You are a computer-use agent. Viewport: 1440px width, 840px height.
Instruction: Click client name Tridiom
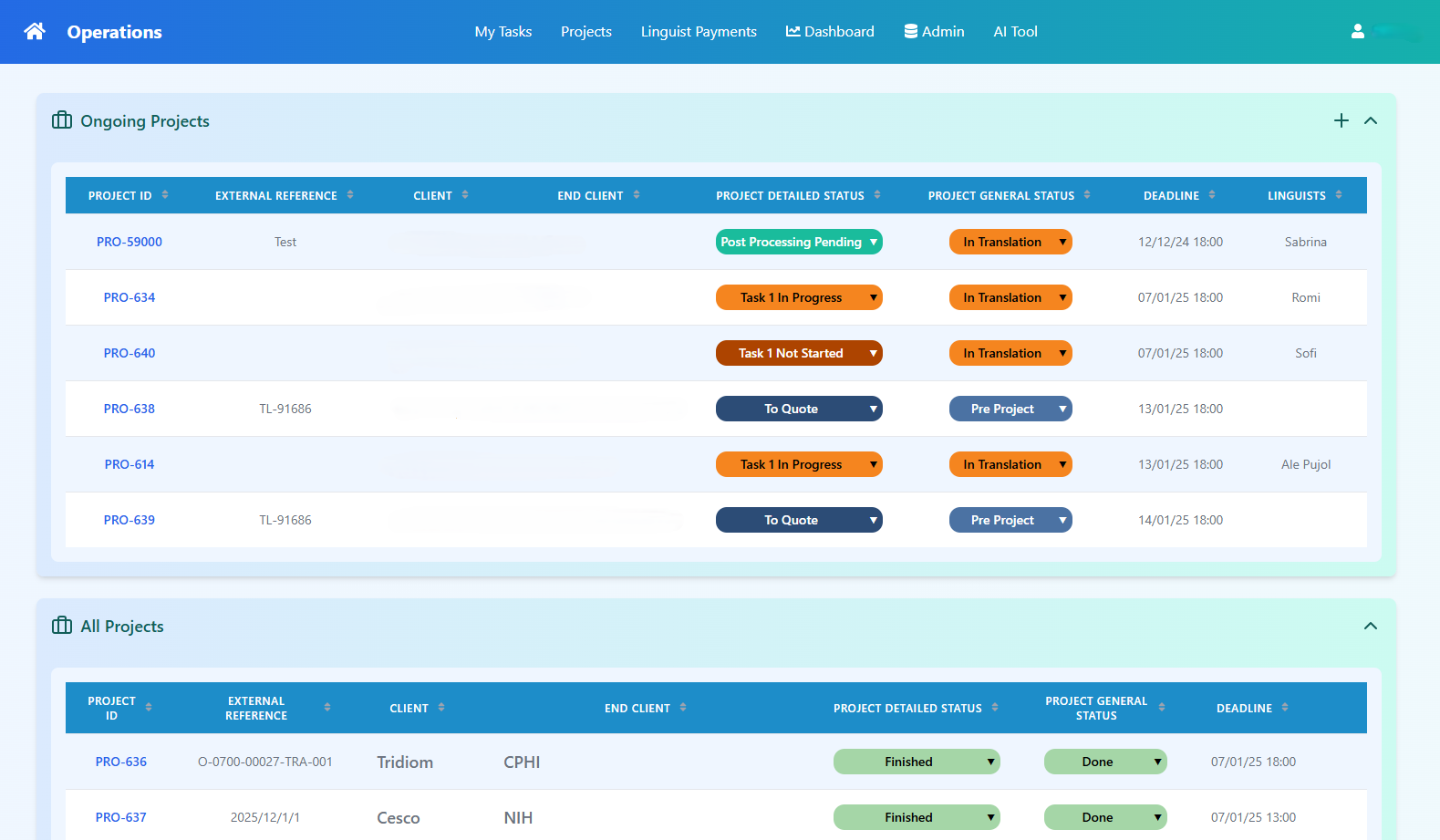coord(405,762)
